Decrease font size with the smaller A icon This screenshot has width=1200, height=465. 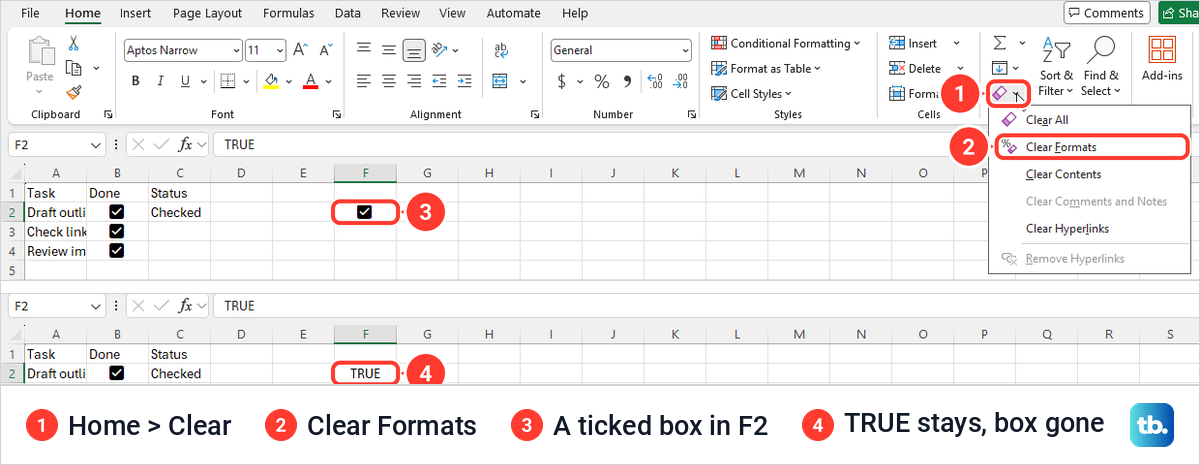pos(325,50)
